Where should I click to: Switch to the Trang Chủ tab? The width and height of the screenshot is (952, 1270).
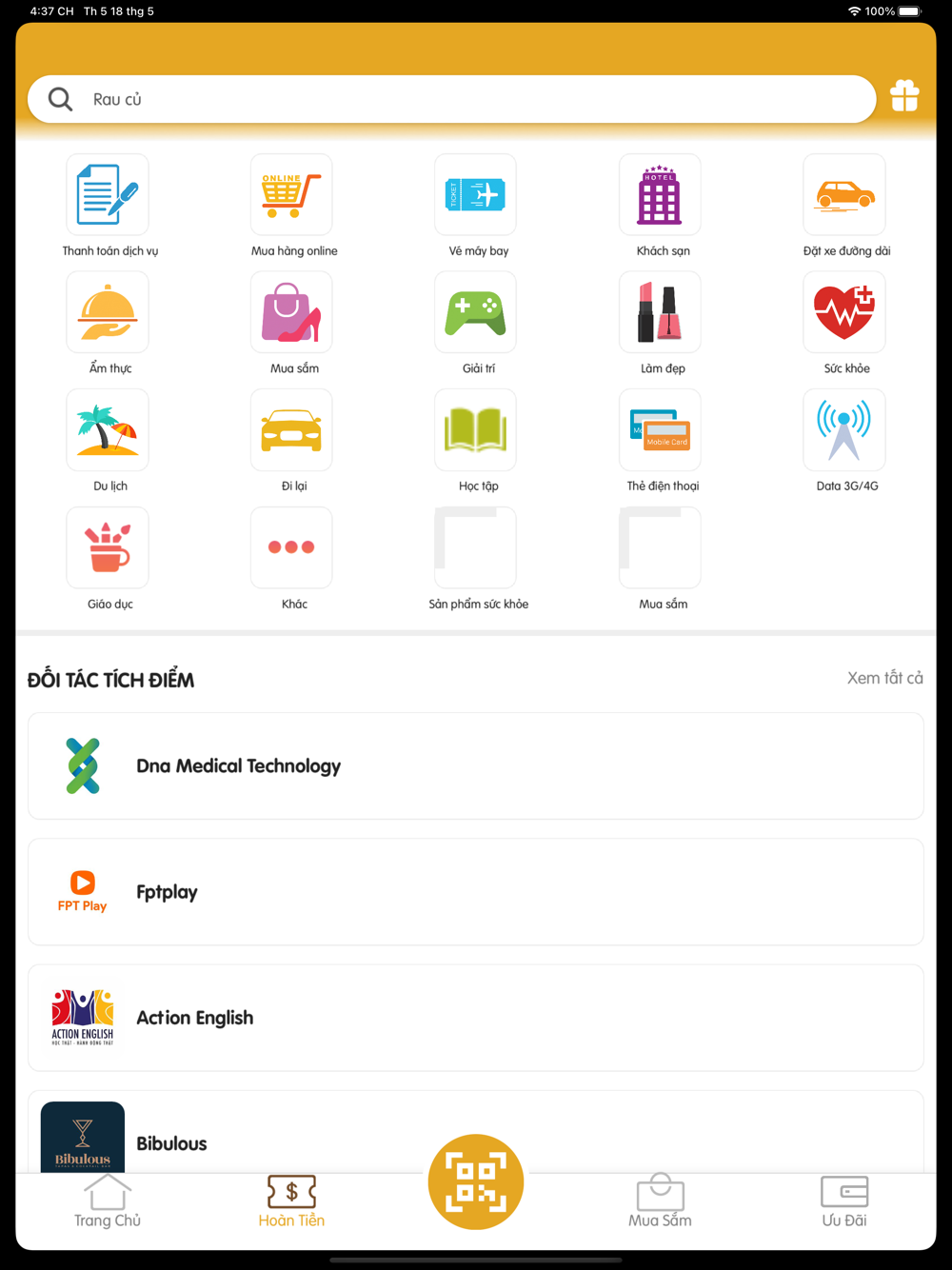(x=108, y=1201)
